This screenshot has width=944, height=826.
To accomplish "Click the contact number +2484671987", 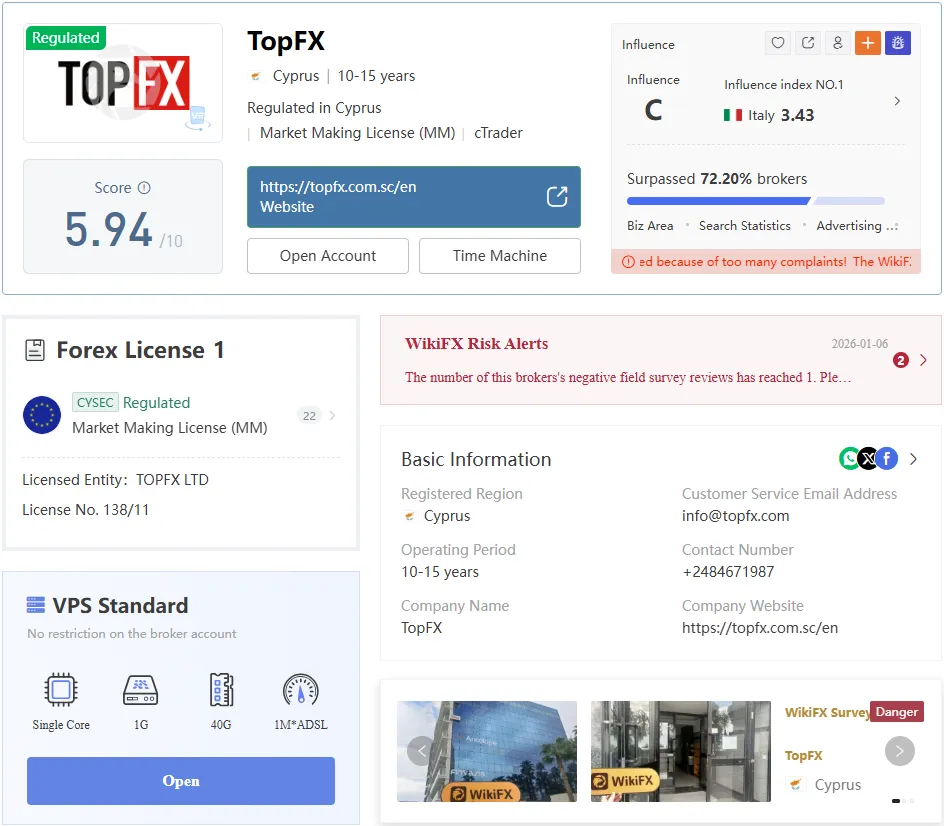I will tap(728, 572).
